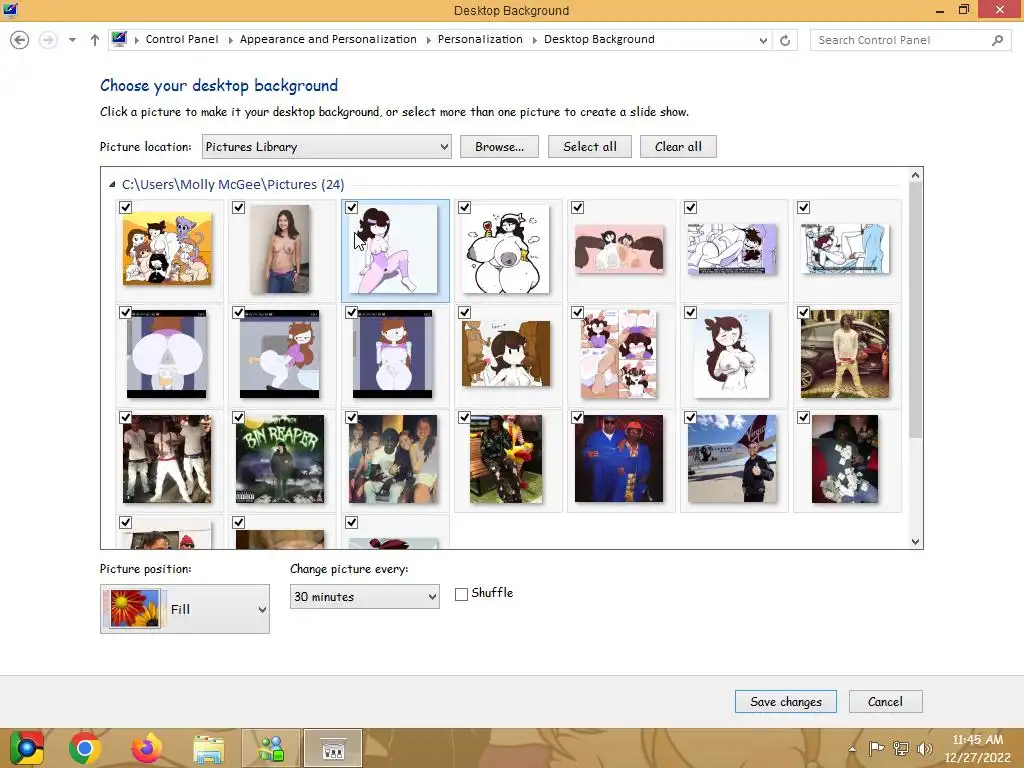Click the picture list scrollbar thumb

click(915, 310)
